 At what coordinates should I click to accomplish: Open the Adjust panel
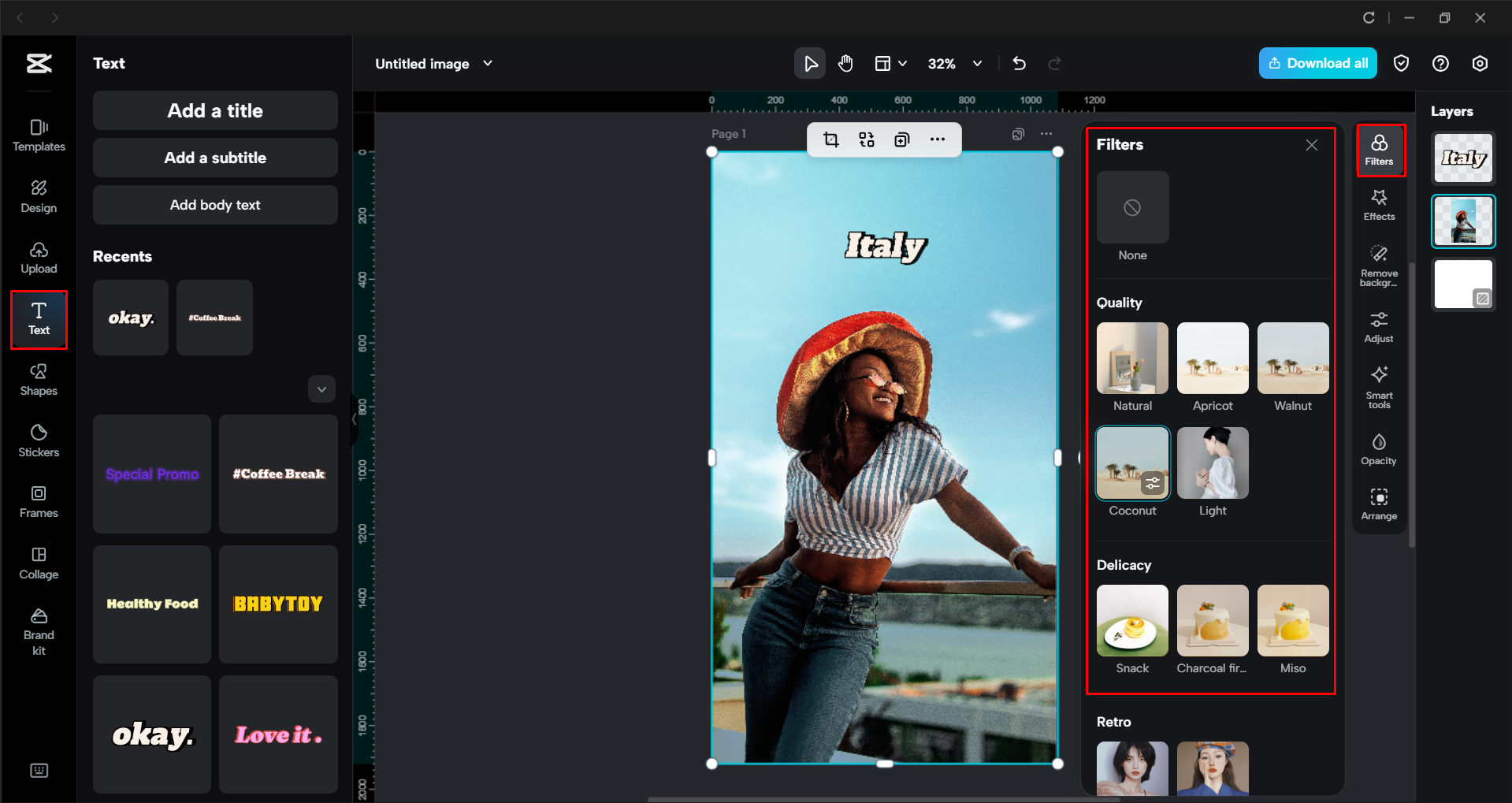[1378, 325]
